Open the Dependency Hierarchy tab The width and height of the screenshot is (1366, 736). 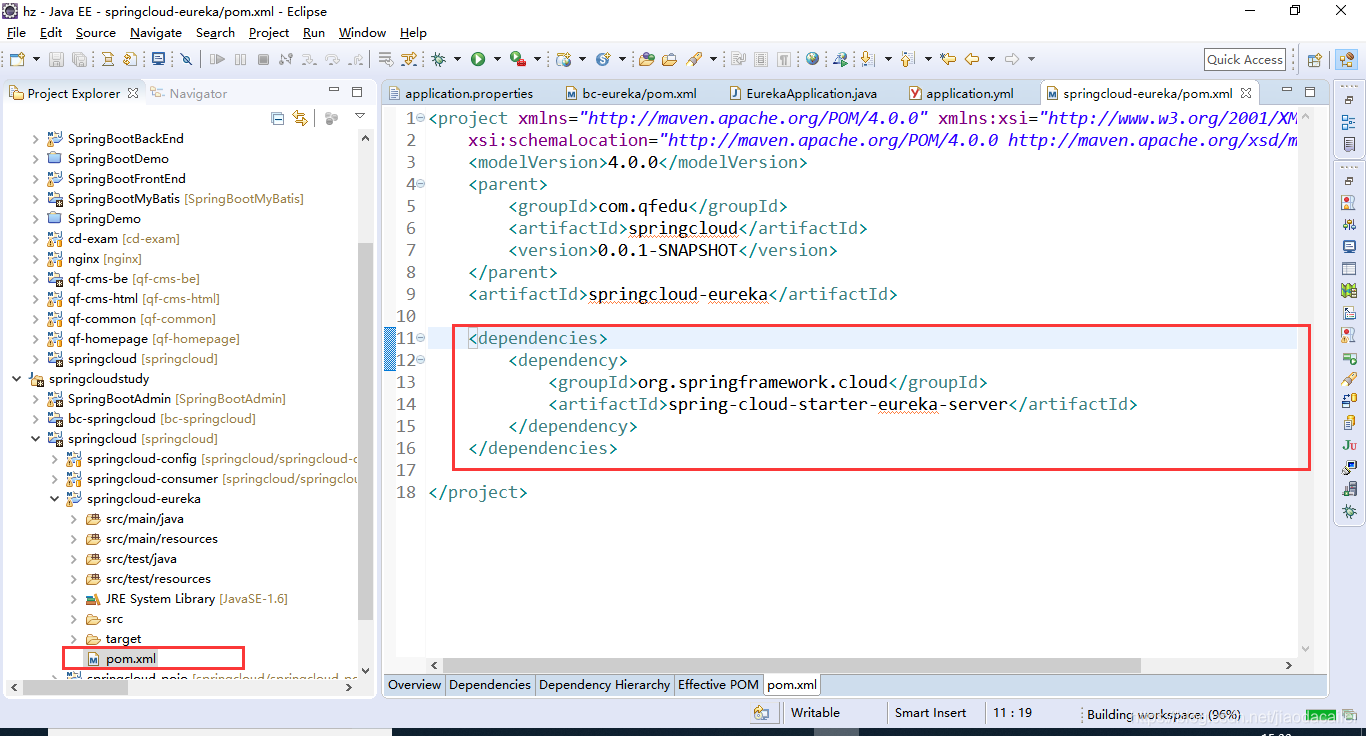click(604, 685)
